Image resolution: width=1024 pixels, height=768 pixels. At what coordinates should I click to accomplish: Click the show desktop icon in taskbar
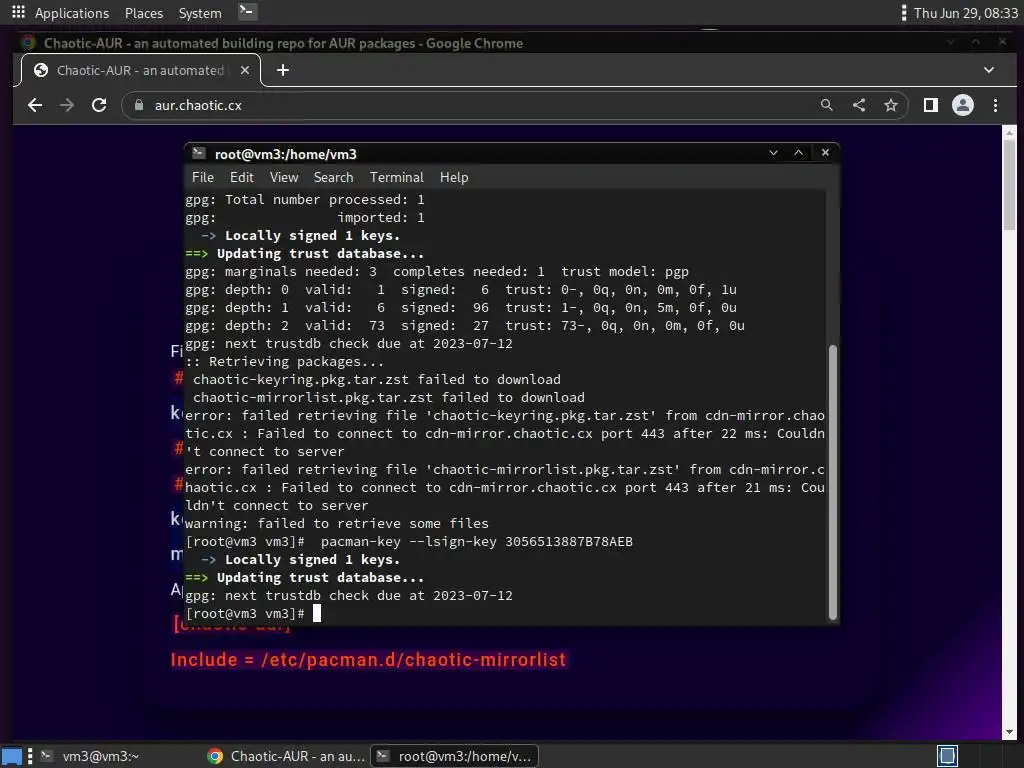click(x=12, y=756)
